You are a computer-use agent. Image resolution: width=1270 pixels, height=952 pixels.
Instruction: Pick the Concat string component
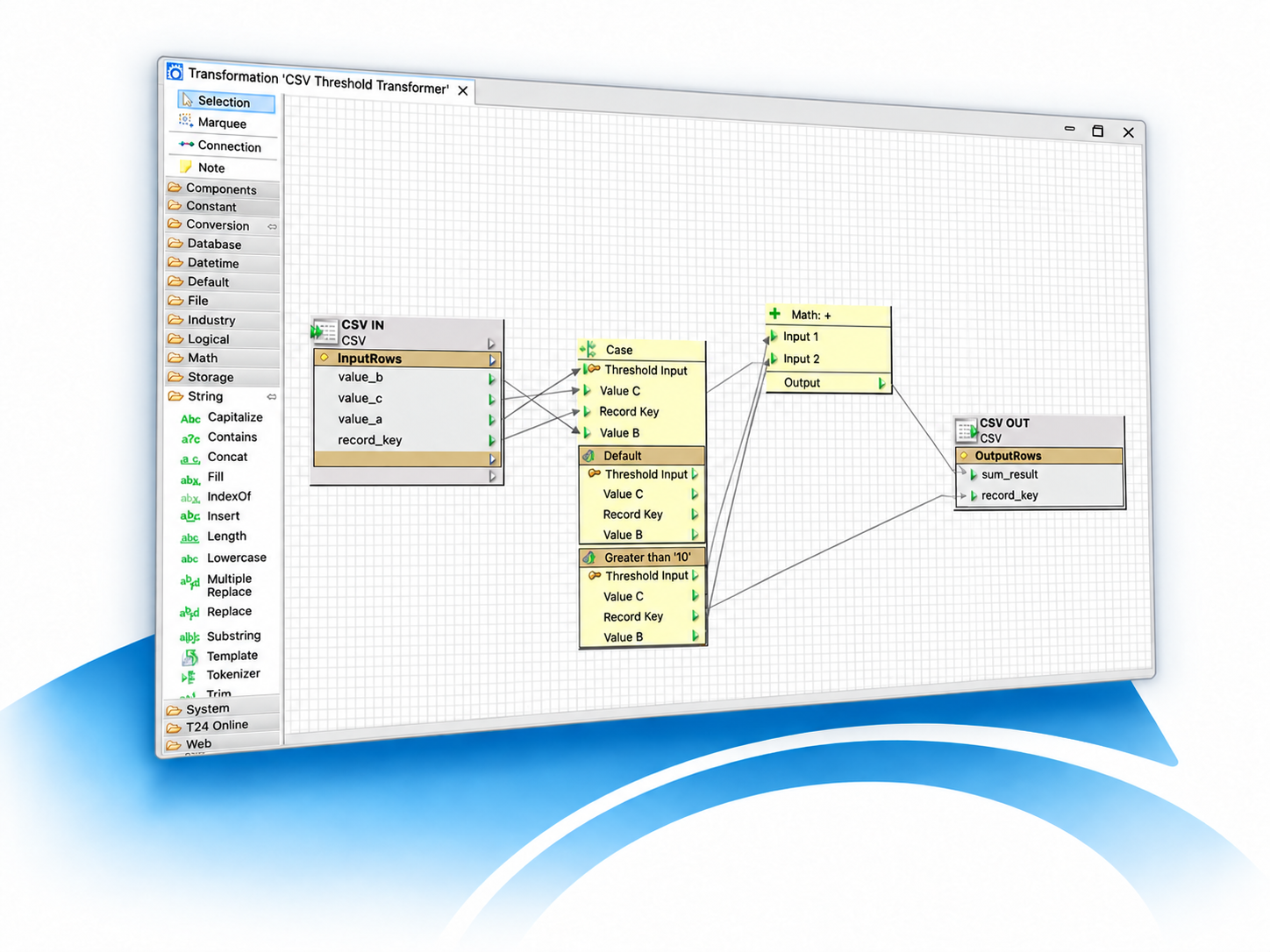(x=215, y=458)
